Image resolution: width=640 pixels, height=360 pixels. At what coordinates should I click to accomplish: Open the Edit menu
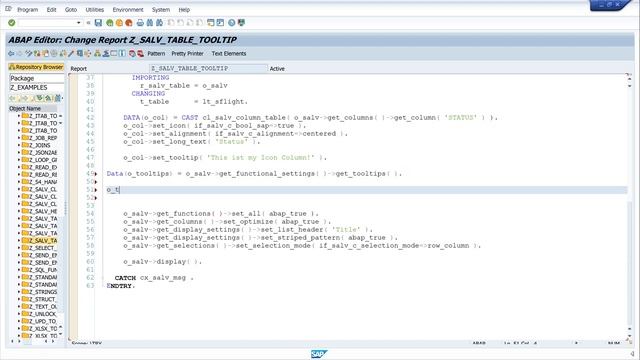[x=51, y=9]
